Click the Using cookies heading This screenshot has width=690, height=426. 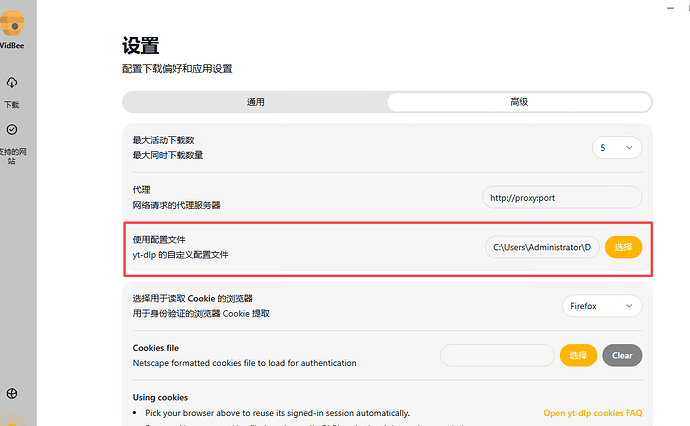[x=160, y=397]
